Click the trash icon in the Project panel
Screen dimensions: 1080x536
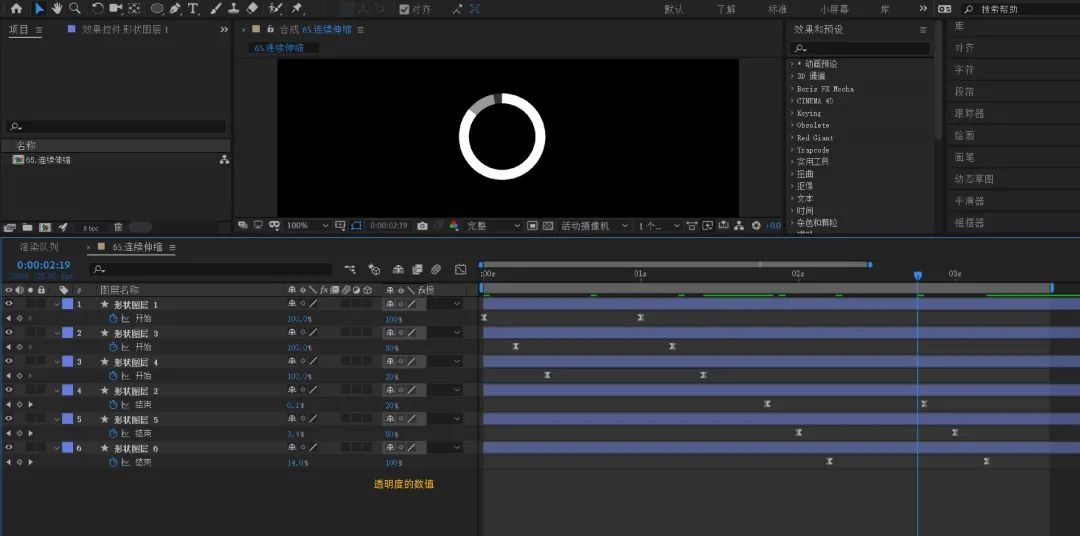[x=118, y=227]
